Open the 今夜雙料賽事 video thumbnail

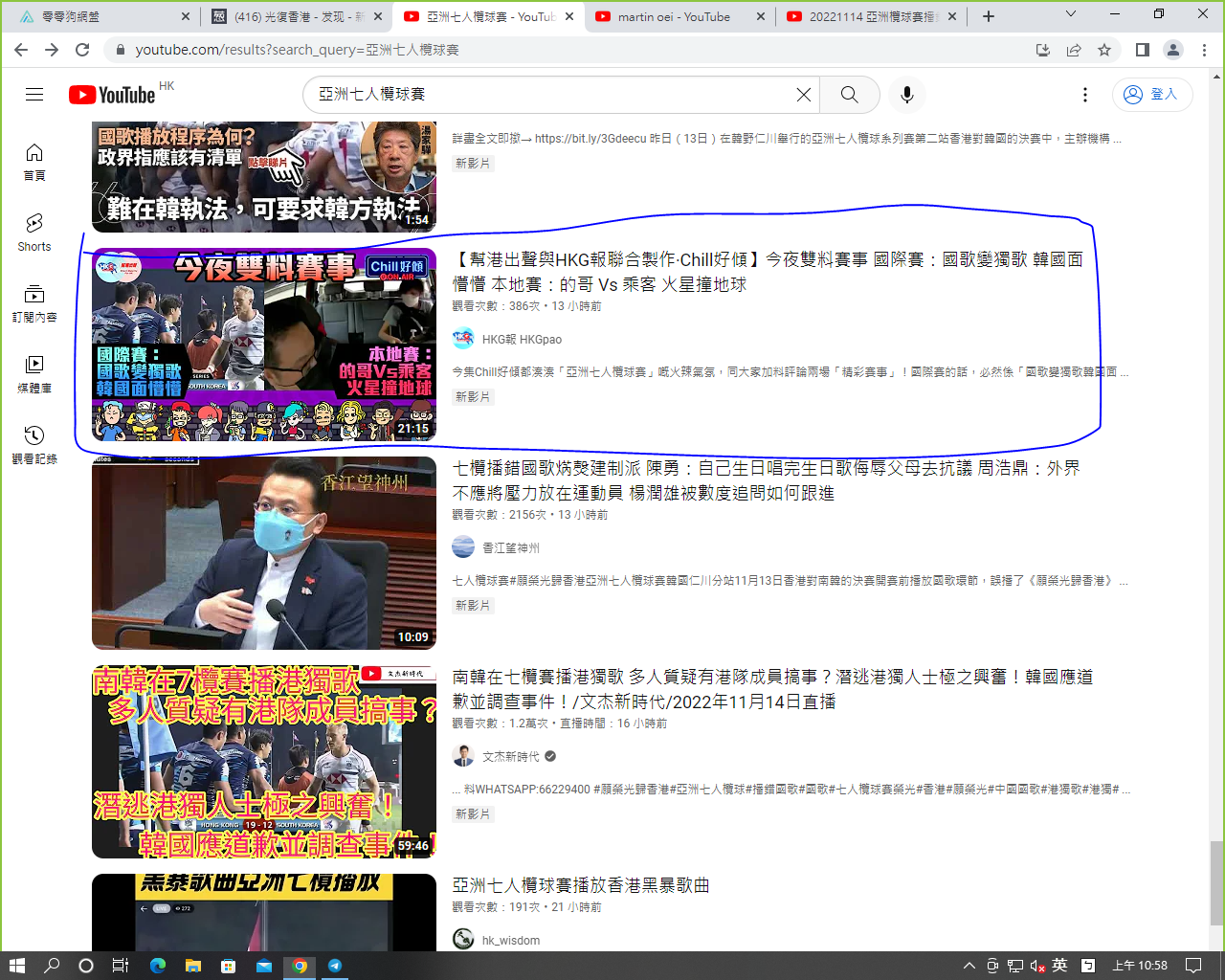(x=264, y=345)
